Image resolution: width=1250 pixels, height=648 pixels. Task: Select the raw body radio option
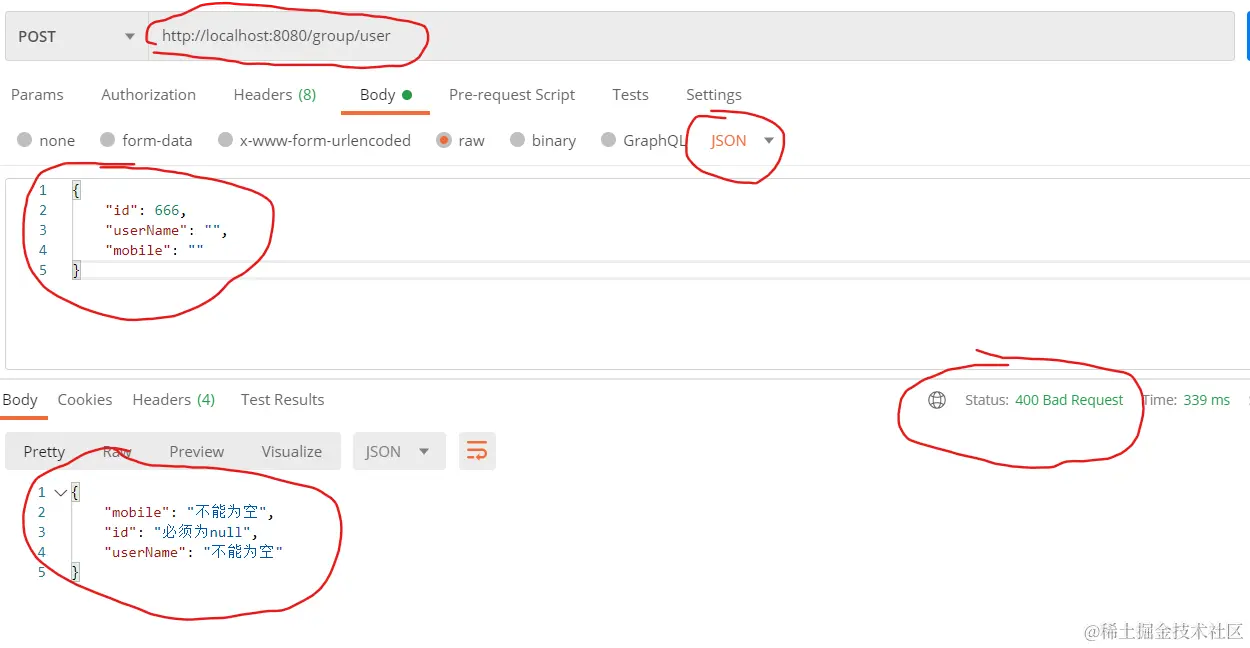444,140
